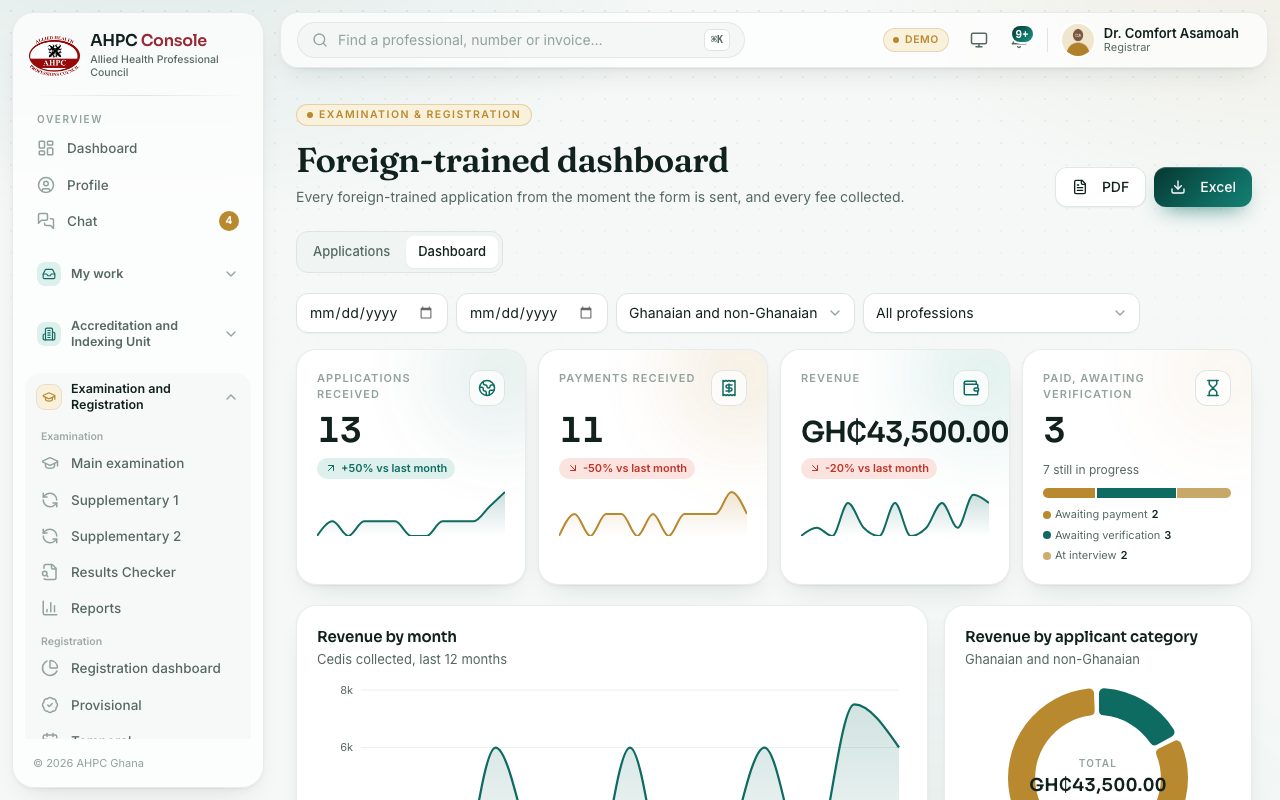The width and height of the screenshot is (1280, 800).
Task: Click the grid icon beside Dashboard in the sidebar
Action: [46, 148]
